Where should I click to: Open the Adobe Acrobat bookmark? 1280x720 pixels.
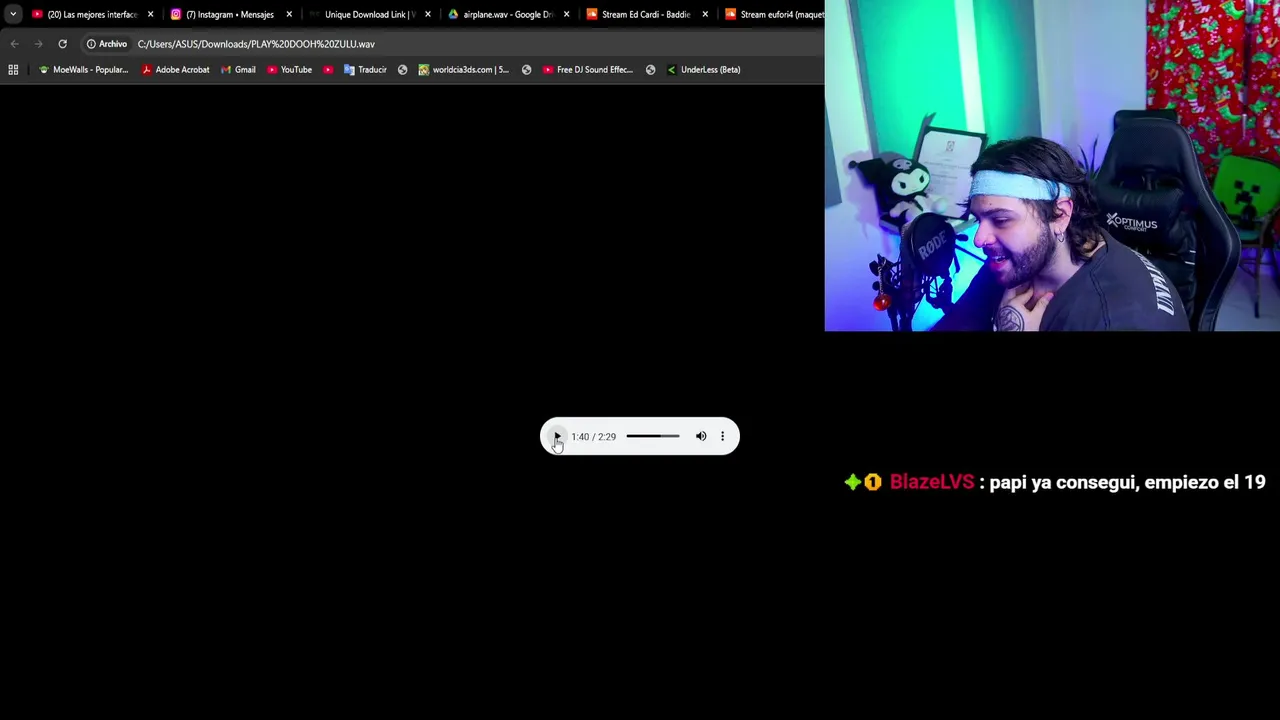[176, 70]
